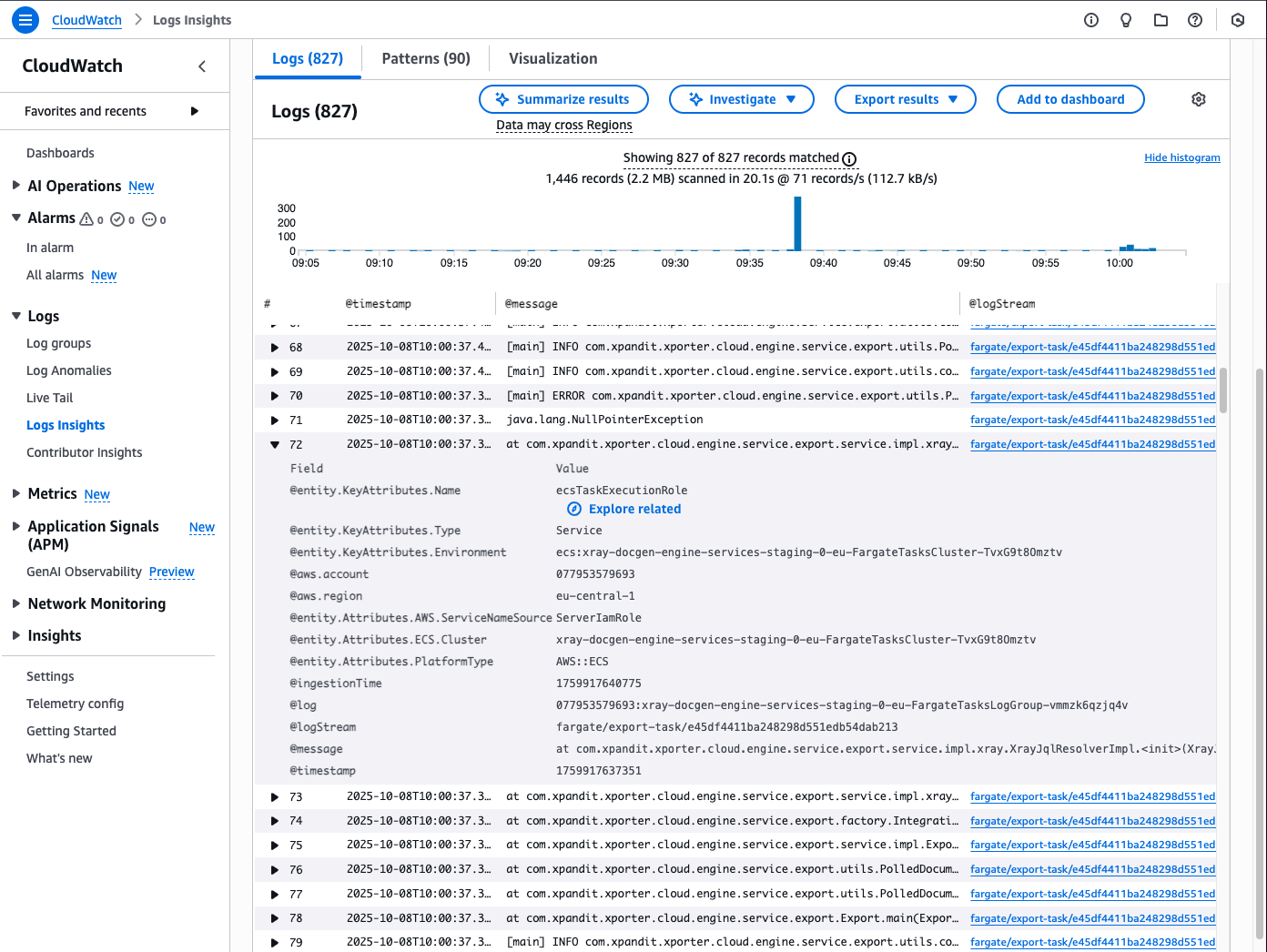Open the results settings gear icon
This screenshot has height=952, width=1267.
pos(1199,99)
